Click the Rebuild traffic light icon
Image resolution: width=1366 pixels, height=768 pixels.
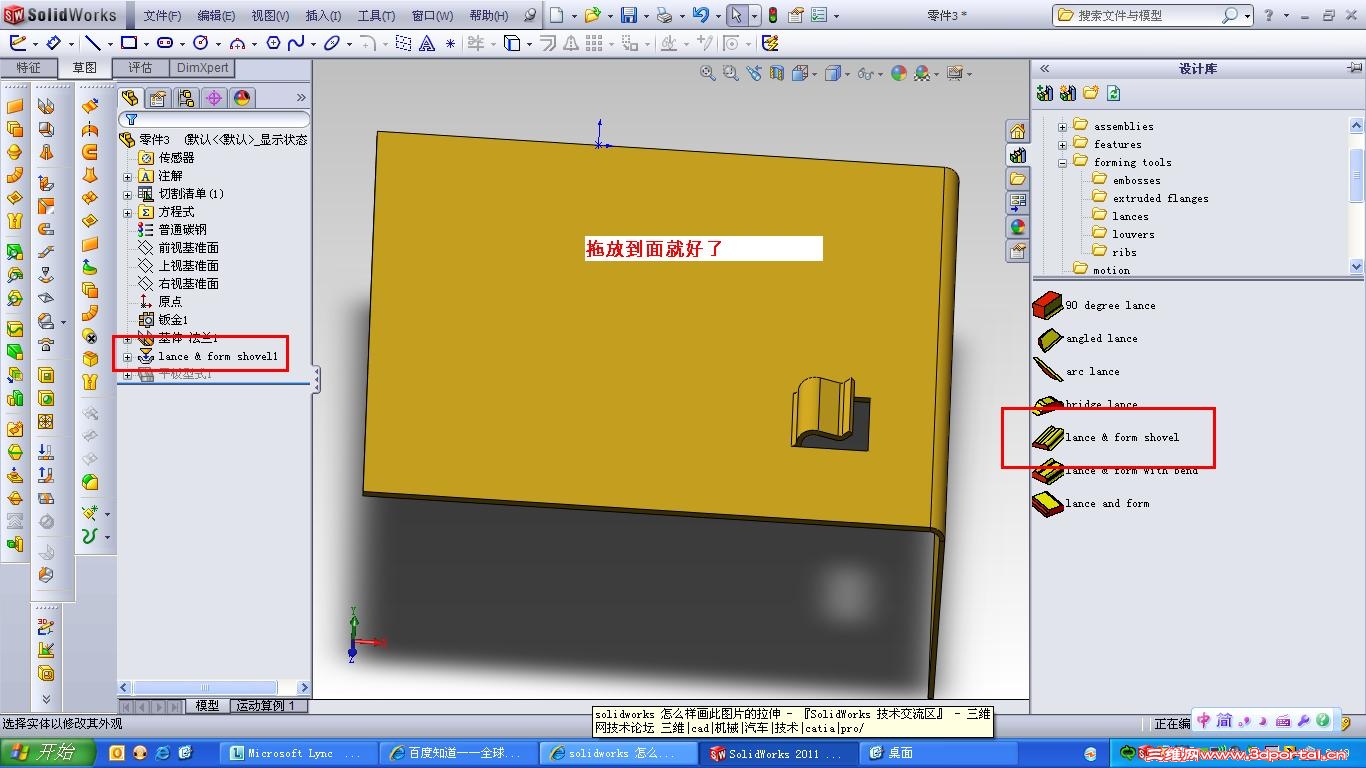(x=773, y=15)
